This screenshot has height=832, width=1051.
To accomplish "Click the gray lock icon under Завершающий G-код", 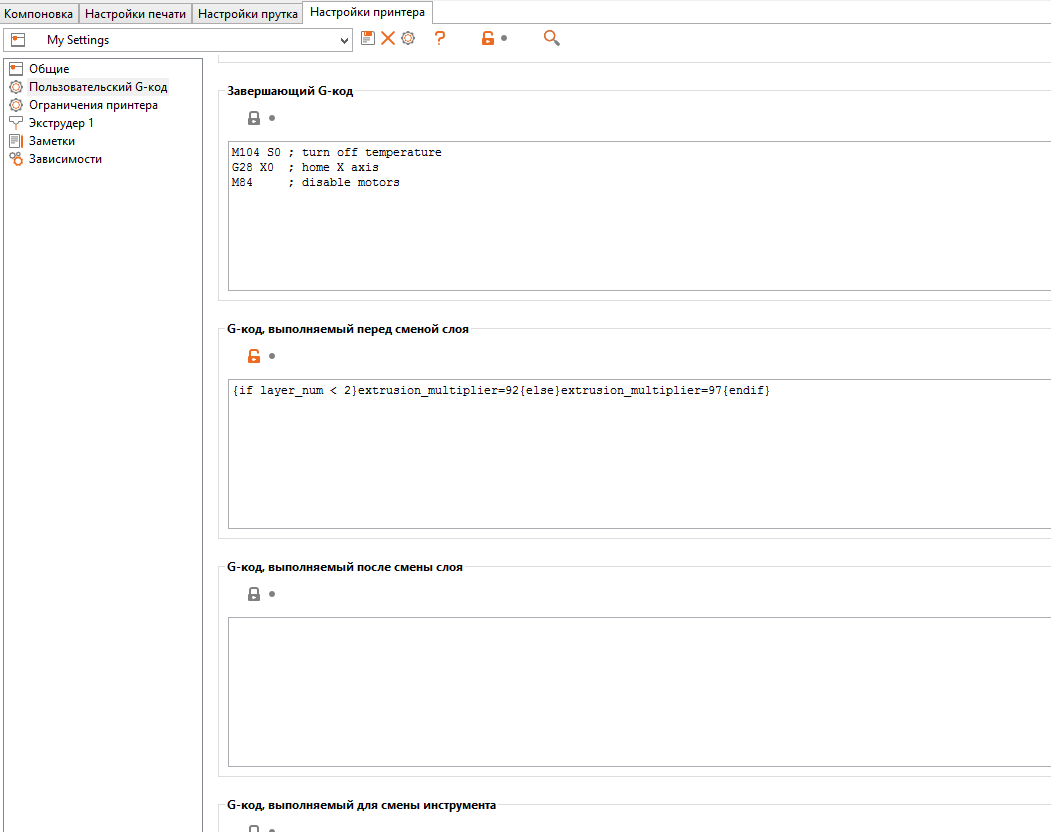I will [x=254, y=118].
